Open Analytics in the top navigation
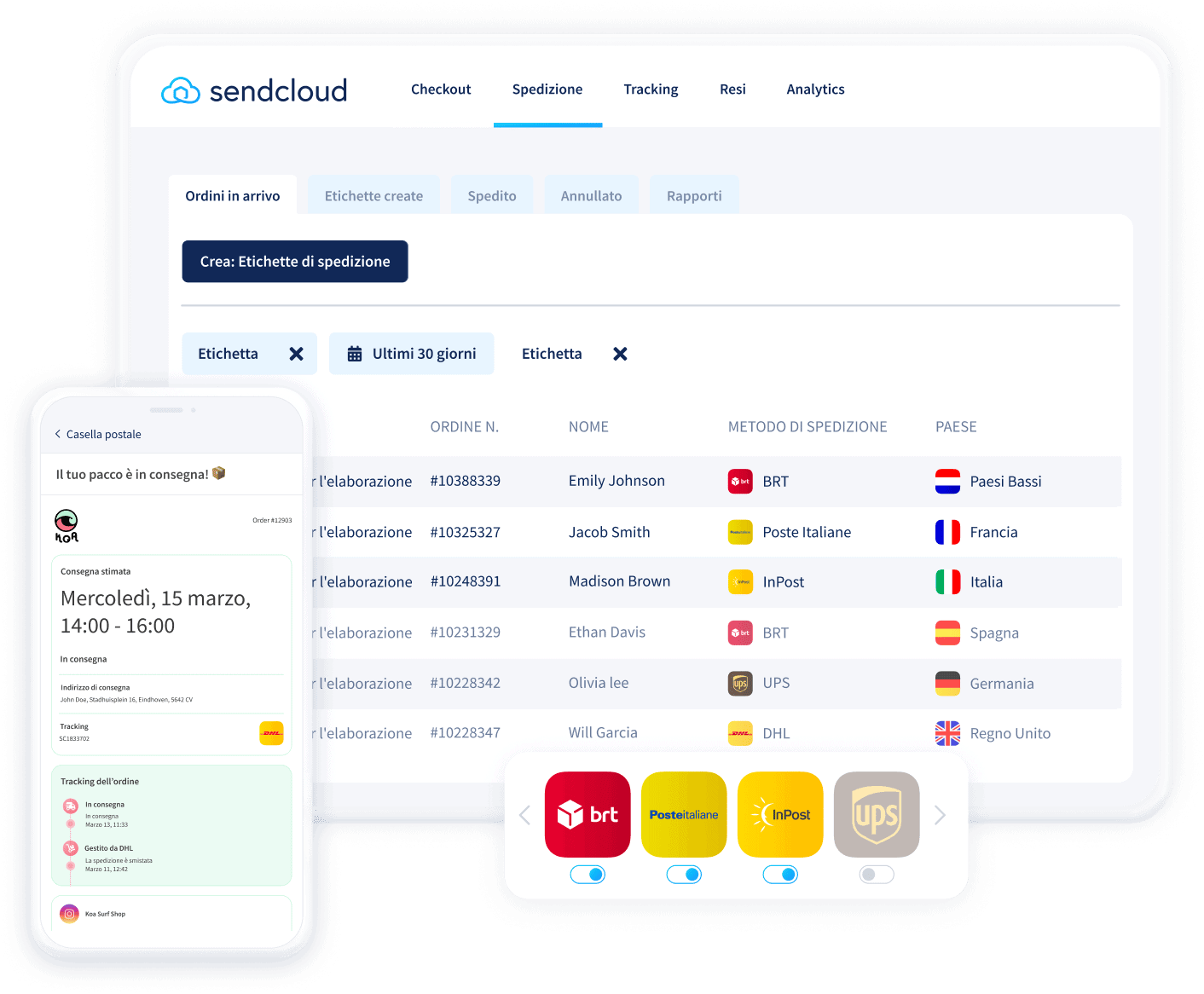The image size is (1204, 994). coord(815,90)
